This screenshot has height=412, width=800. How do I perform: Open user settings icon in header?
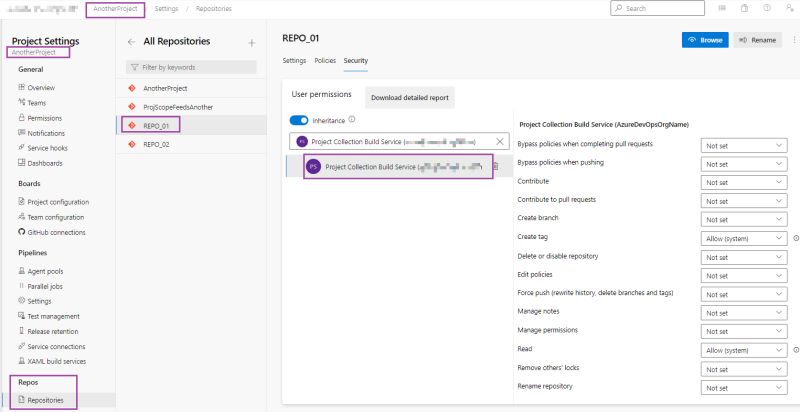point(789,8)
